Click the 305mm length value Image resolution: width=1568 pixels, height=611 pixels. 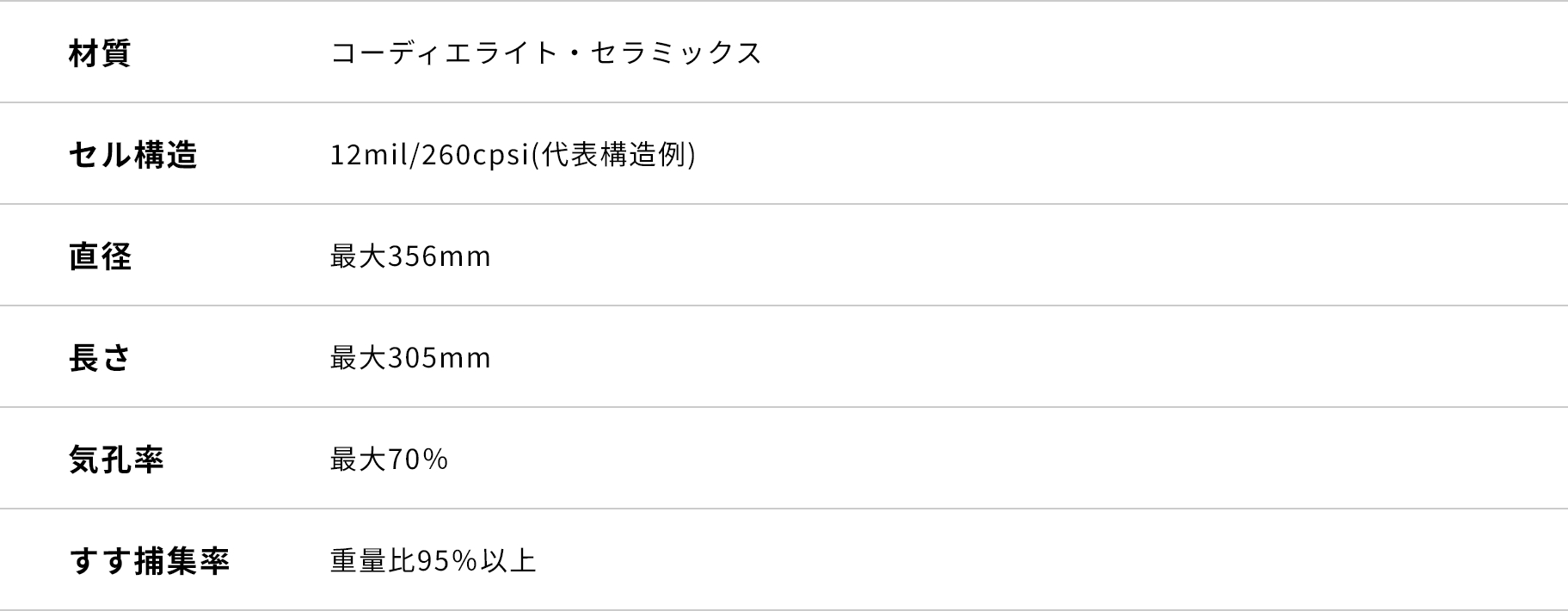[x=440, y=358]
